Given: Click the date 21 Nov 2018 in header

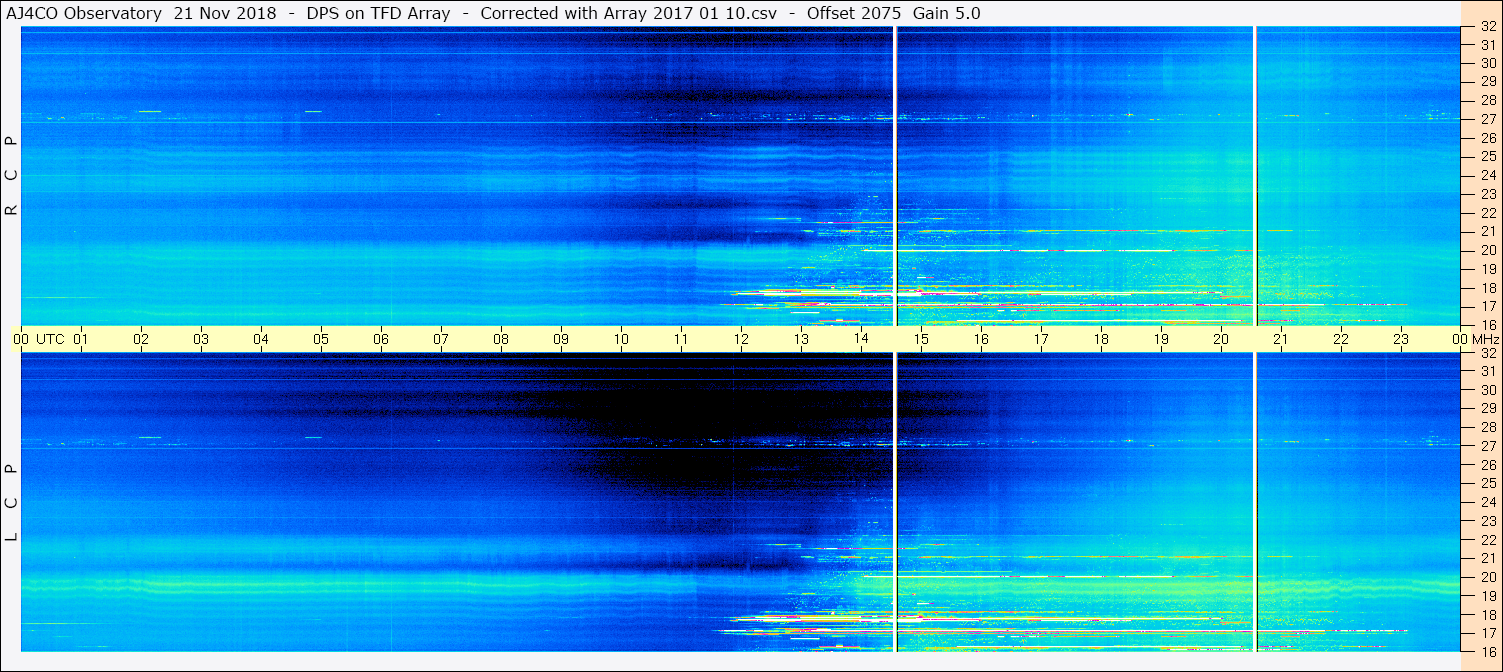Looking at the screenshot, I should click(x=226, y=13).
